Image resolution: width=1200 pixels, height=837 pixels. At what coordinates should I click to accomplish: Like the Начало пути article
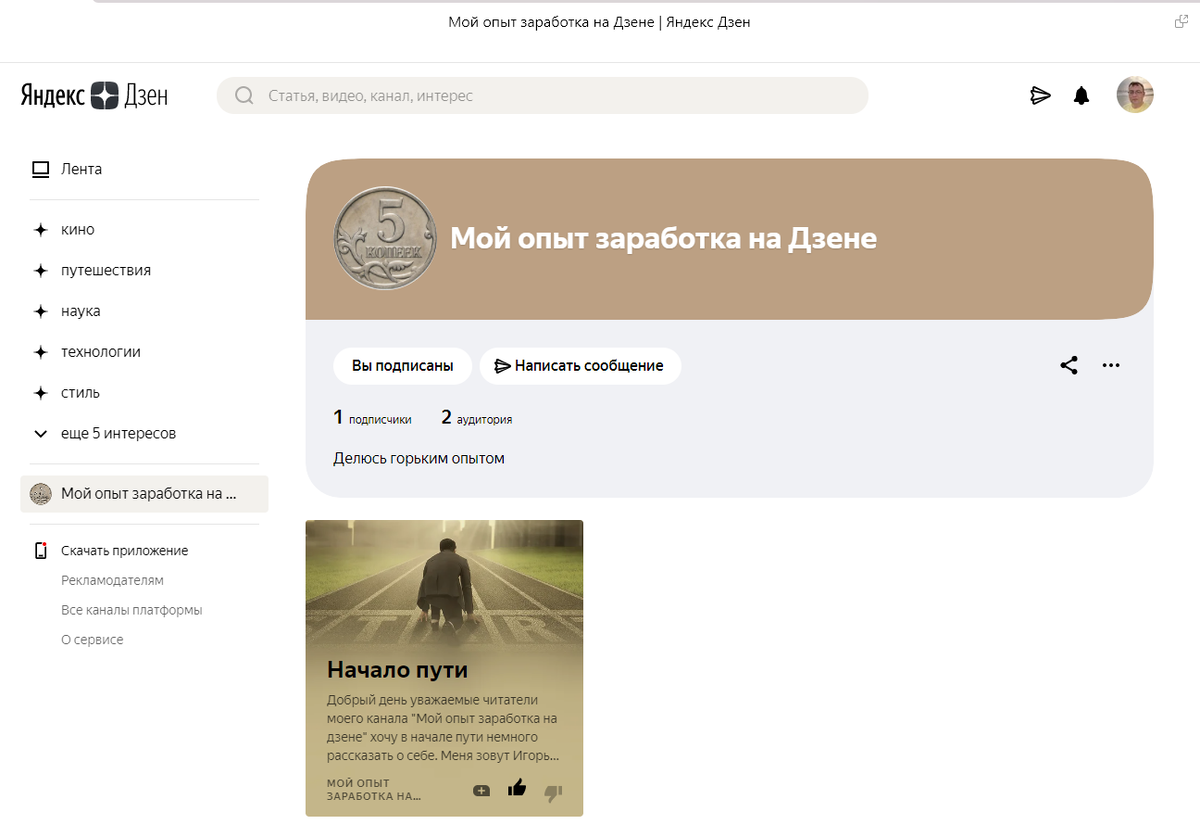coord(517,788)
